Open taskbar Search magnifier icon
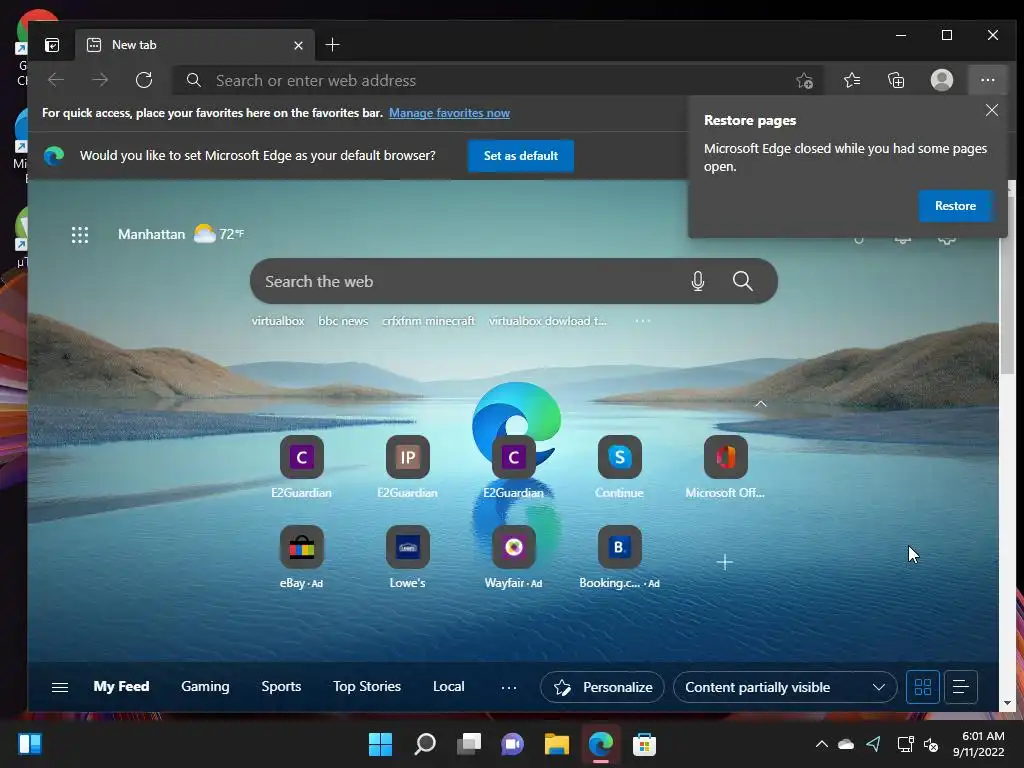 point(424,744)
